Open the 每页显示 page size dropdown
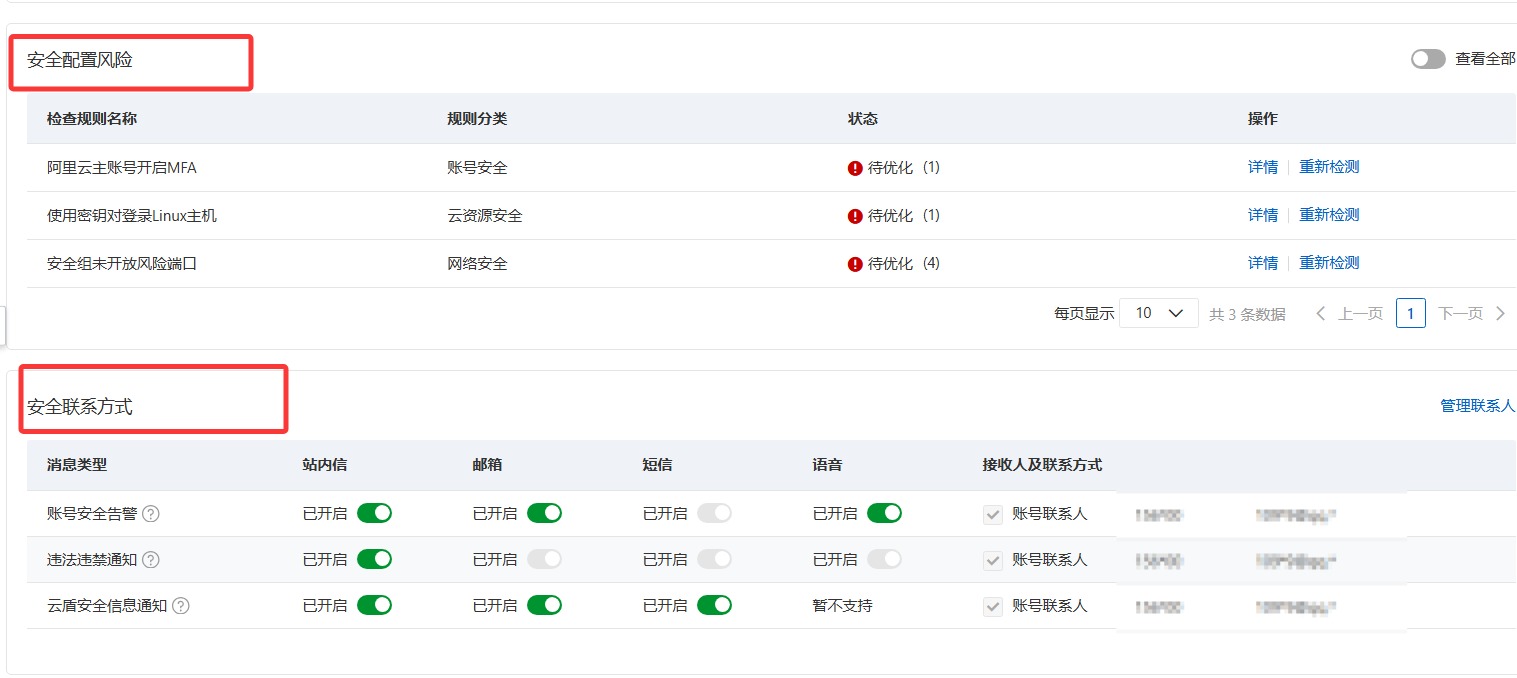This screenshot has height=678, width=1517. click(x=1158, y=313)
